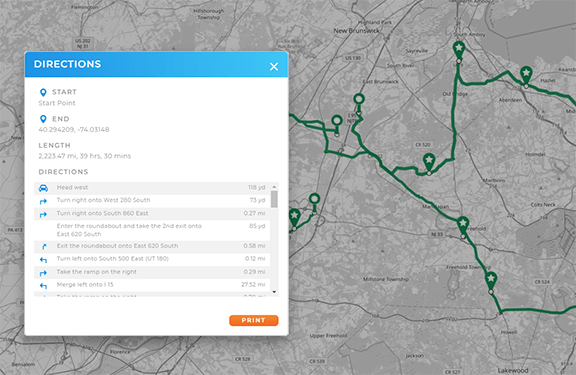Click star map marker near Hazlet
Viewport: 576px width, 375px height.
pos(526,76)
